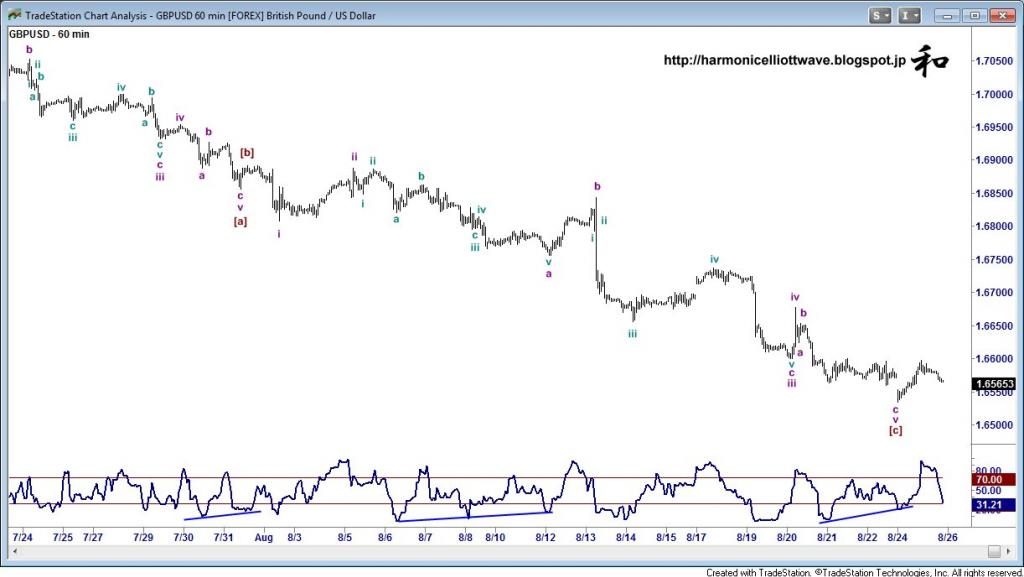Click the horizontal scrollbar left arrow
This screenshot has height=577, width=1024.
(x=15, y=552)
